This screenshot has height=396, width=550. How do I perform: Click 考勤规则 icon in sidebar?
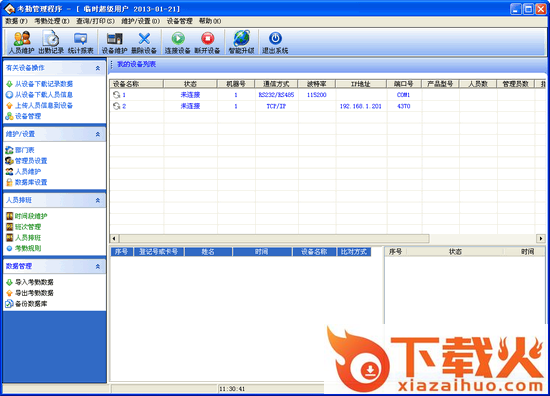9,248
